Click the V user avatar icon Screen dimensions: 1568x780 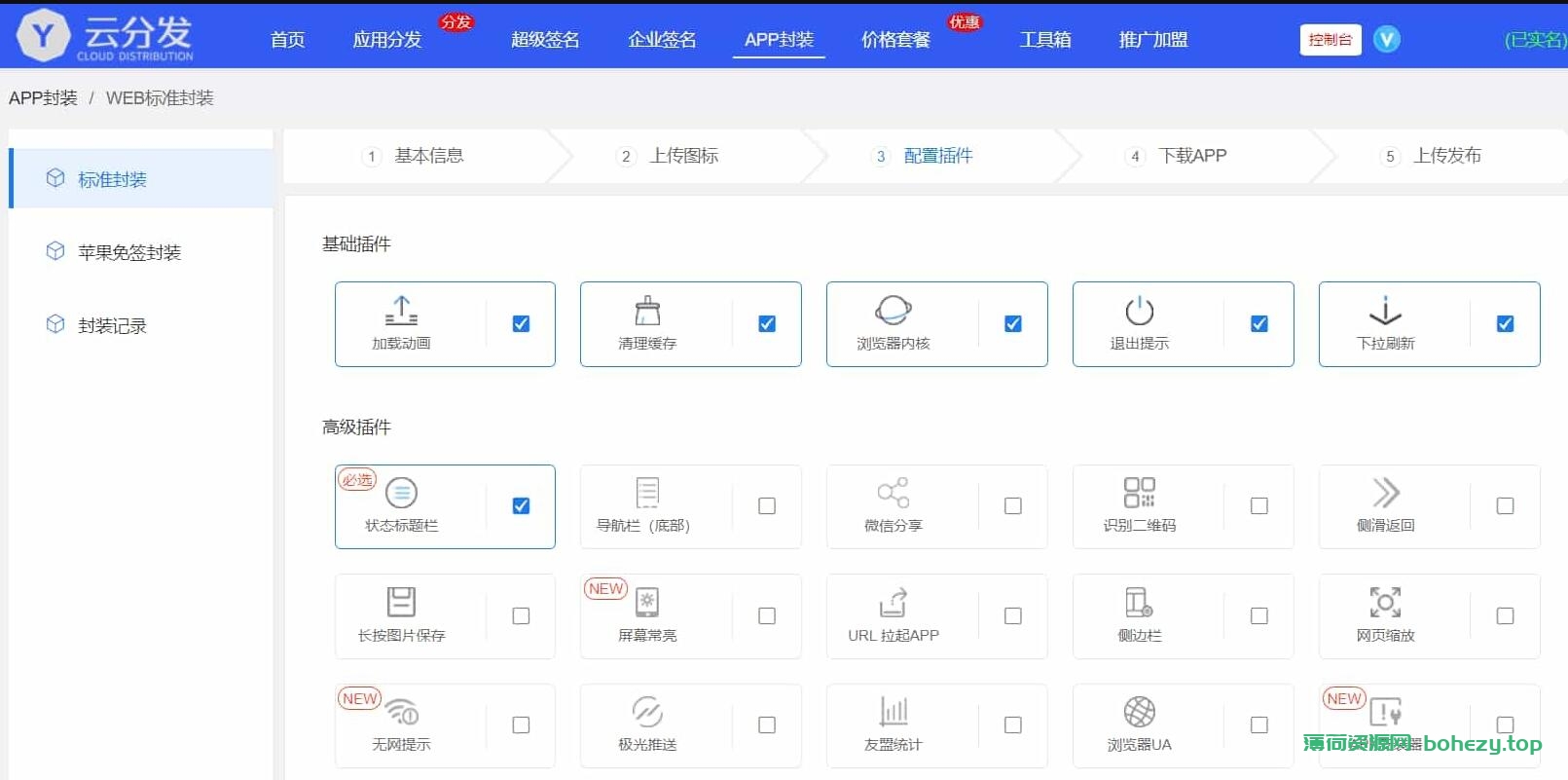click(1387, 39)
